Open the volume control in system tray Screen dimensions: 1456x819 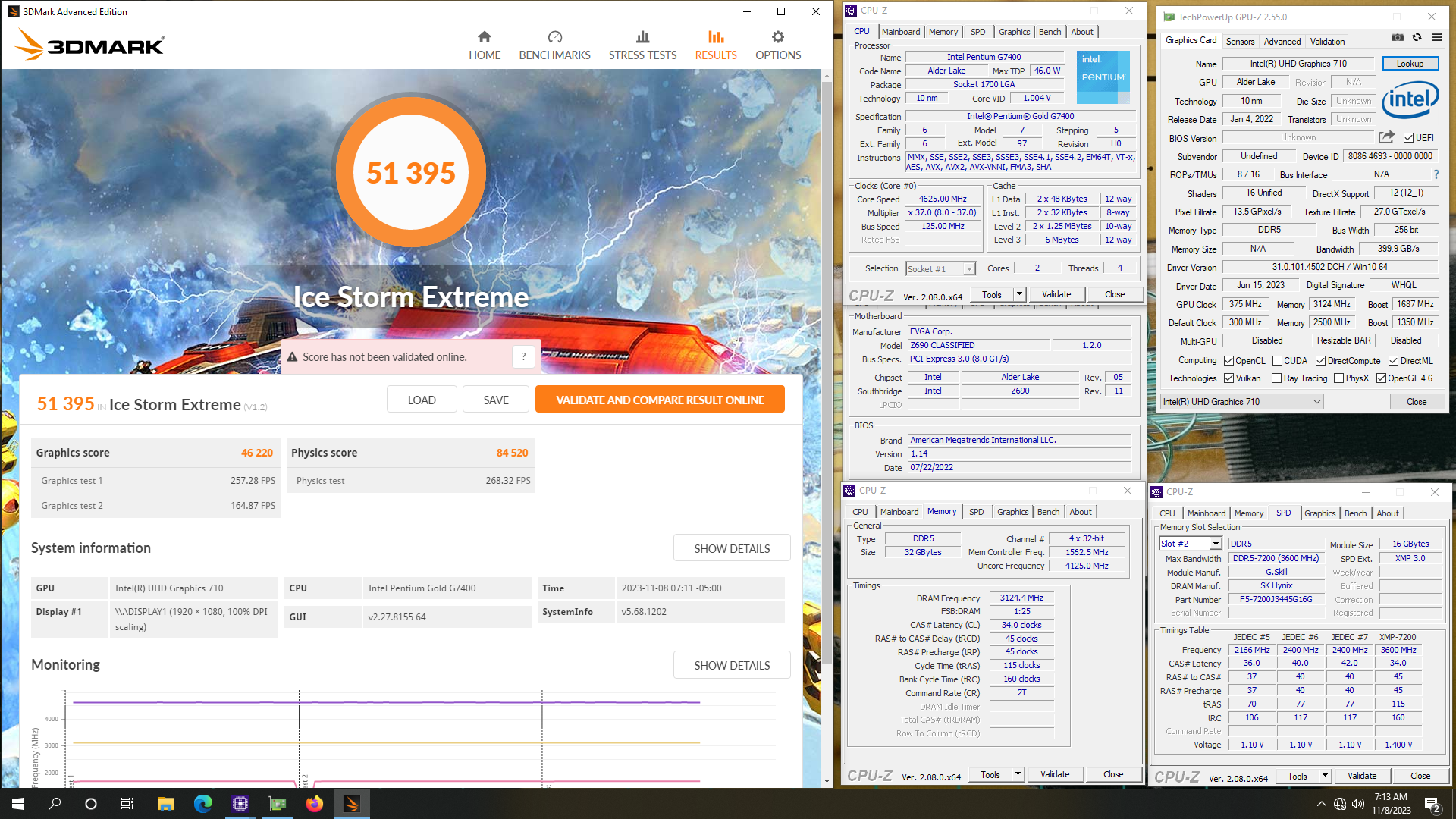(1357, 804)
